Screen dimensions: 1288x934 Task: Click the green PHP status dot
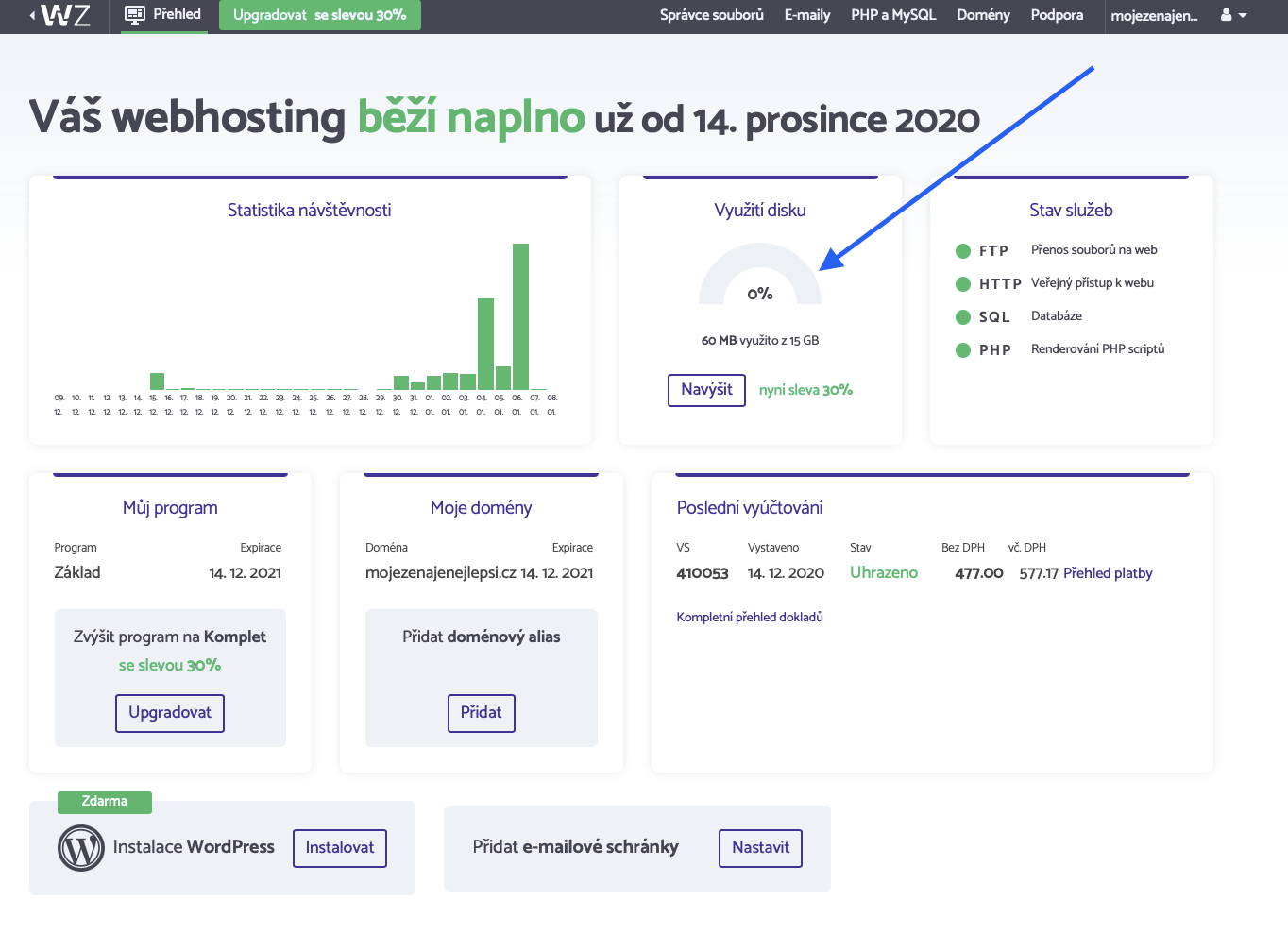click(963, 350)
